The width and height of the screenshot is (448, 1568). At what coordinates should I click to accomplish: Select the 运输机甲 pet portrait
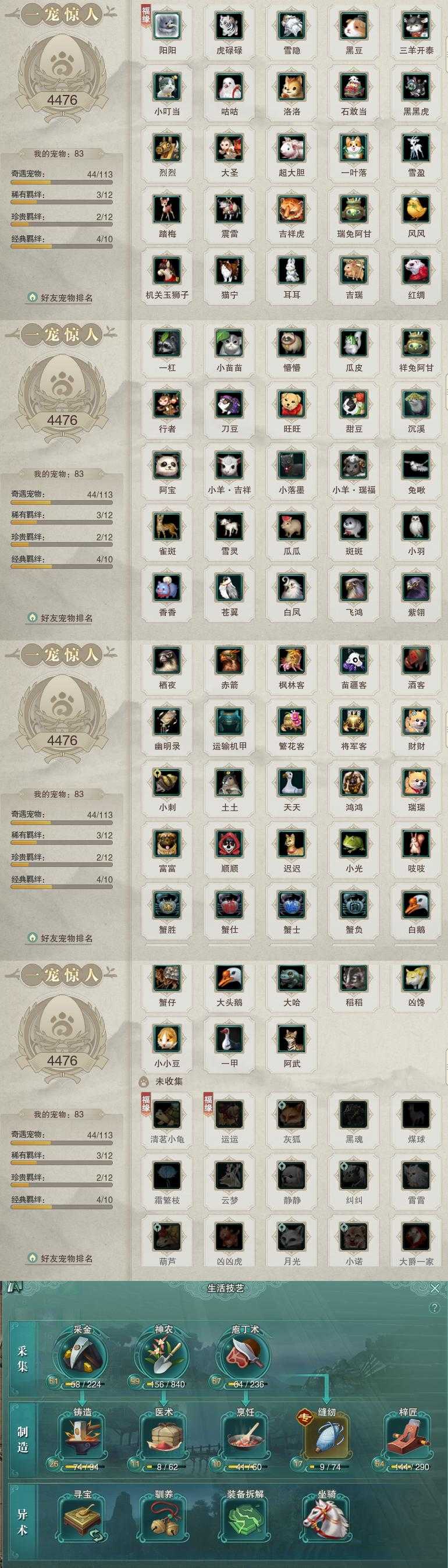pyautogui.click(x=230, y=721)
